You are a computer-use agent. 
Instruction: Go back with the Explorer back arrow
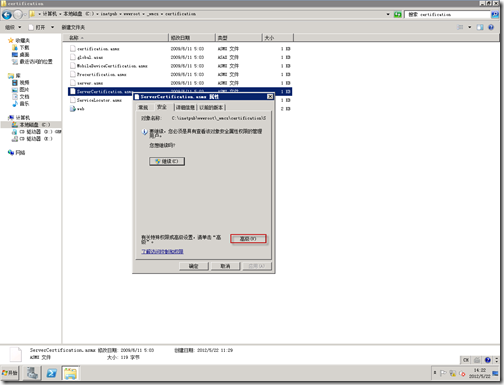coord(7,14)
